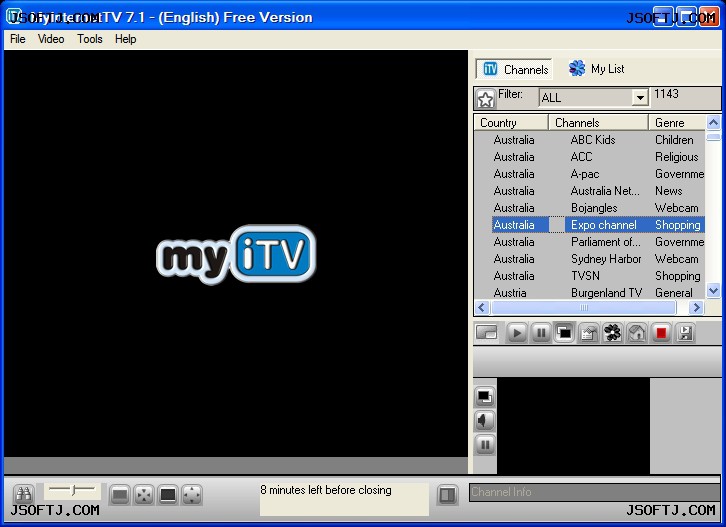Click the horizontal scrollbar thumb
This screenshot has width=726, height=527.
(584, 307)
